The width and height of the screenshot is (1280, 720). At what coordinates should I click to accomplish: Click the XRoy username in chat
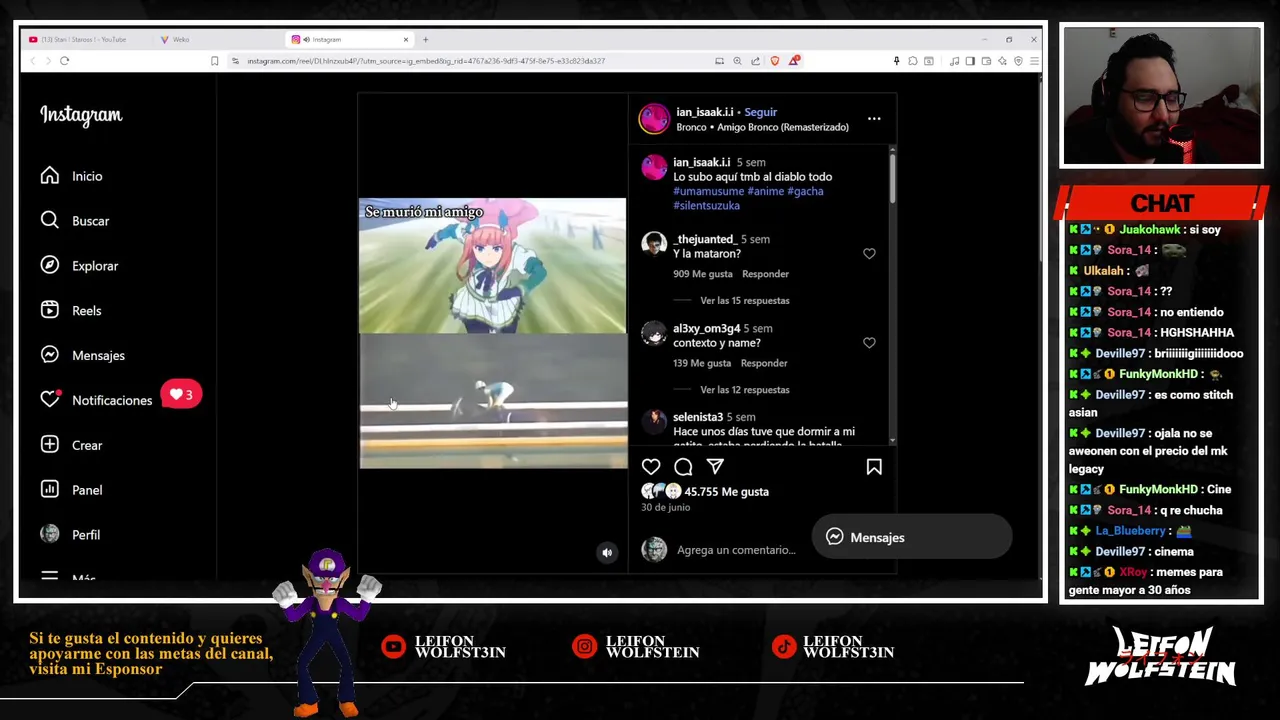pos(1133,572)
